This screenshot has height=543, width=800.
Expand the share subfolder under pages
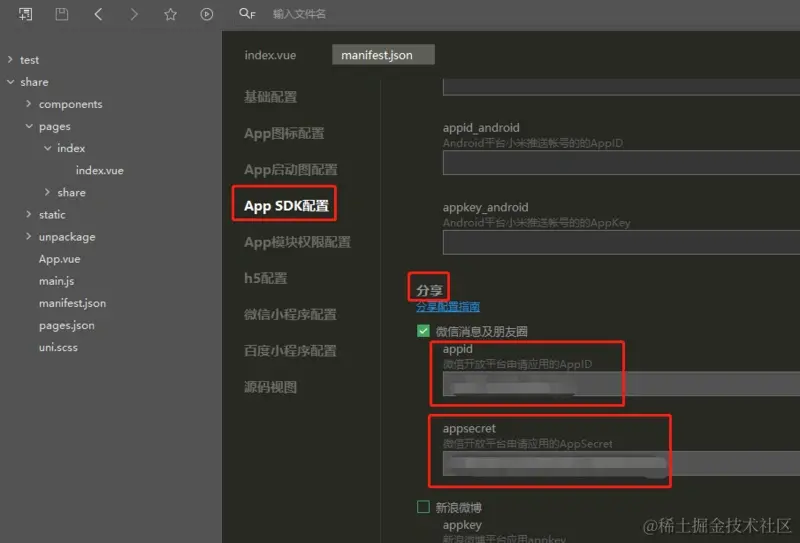click(x=47, y=192)
